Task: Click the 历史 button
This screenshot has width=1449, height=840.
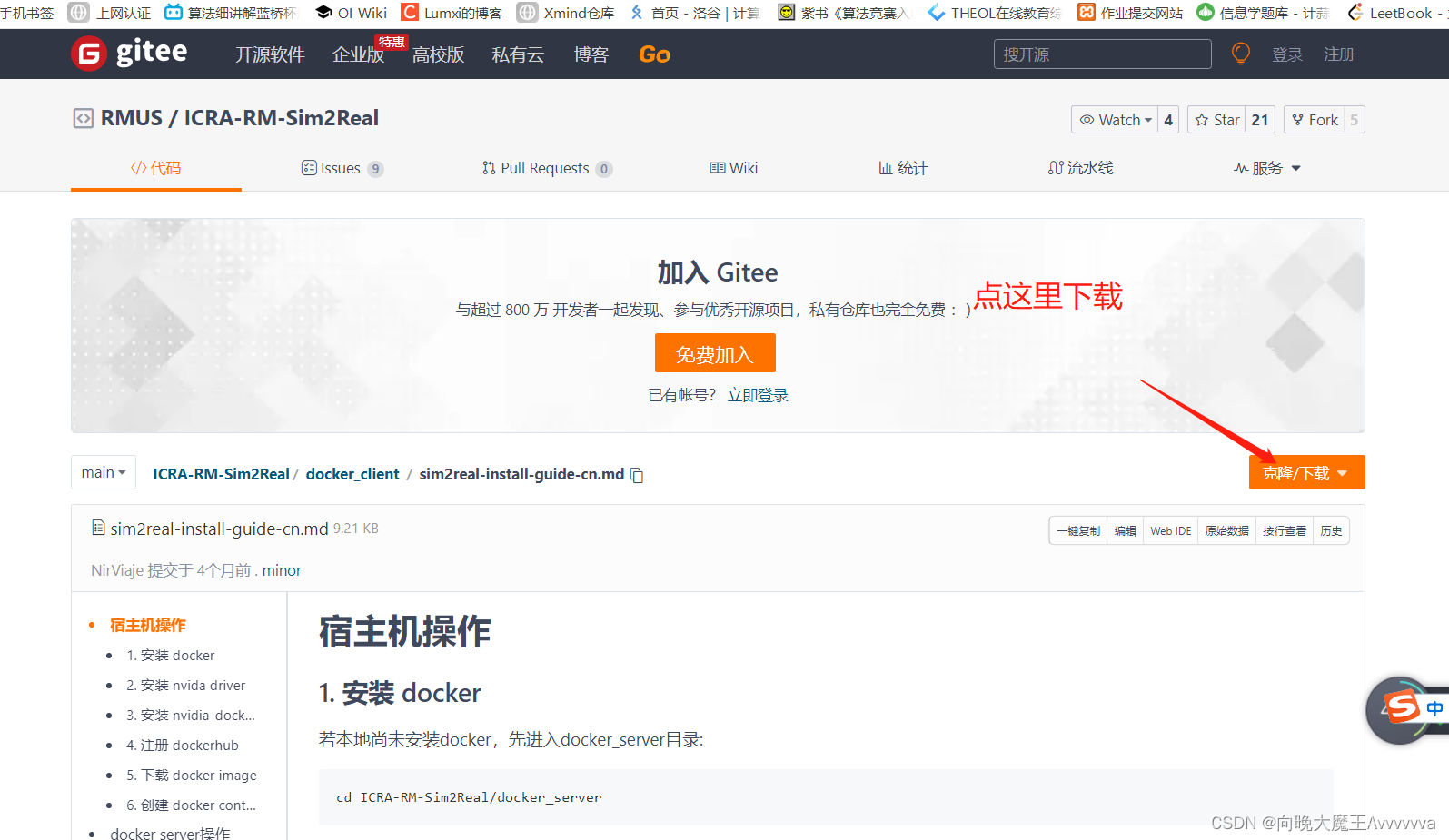Action: 1332,530
